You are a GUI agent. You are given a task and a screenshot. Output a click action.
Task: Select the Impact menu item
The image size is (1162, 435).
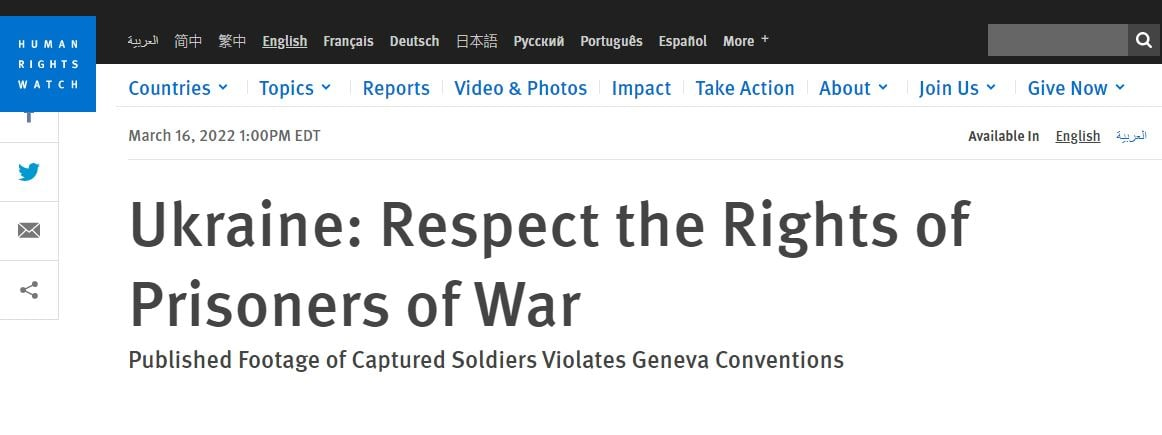point(641,88)
